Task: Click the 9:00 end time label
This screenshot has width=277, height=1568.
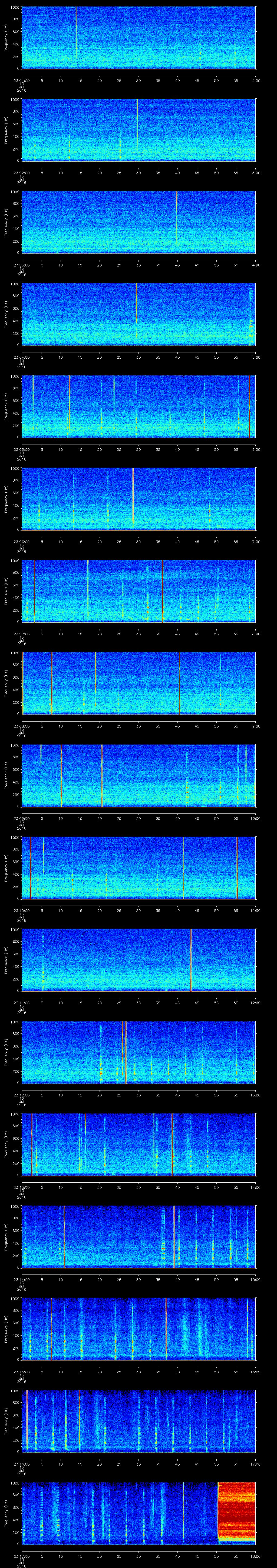Action: tap(256, 726)
